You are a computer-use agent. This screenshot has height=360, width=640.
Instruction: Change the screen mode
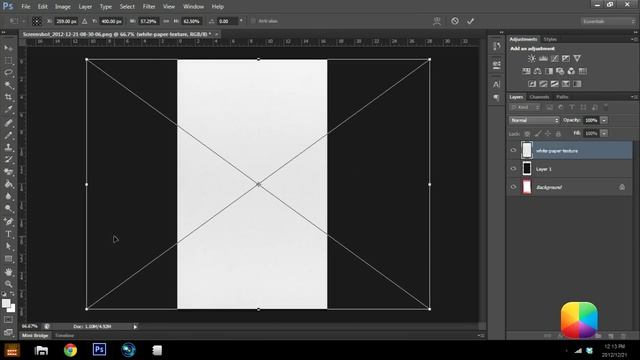[x=8, y=332]
